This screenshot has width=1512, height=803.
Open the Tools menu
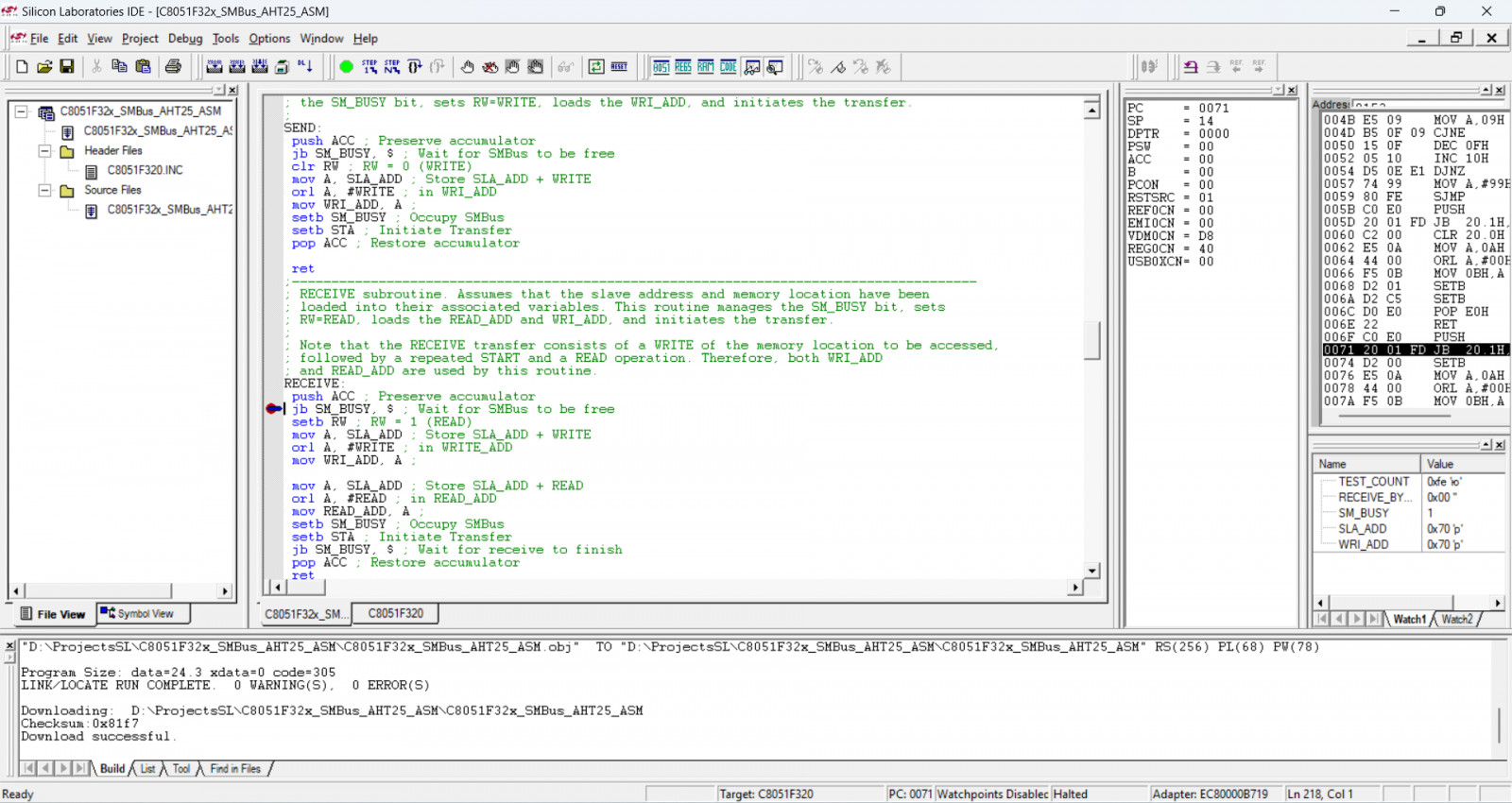click(226, 39)
